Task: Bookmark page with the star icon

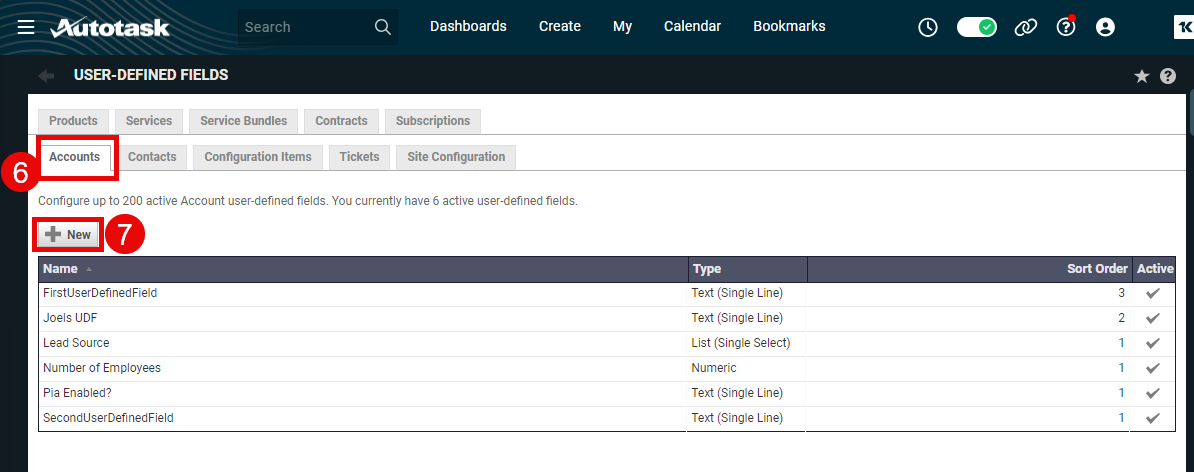Action: coord(1141,76)
